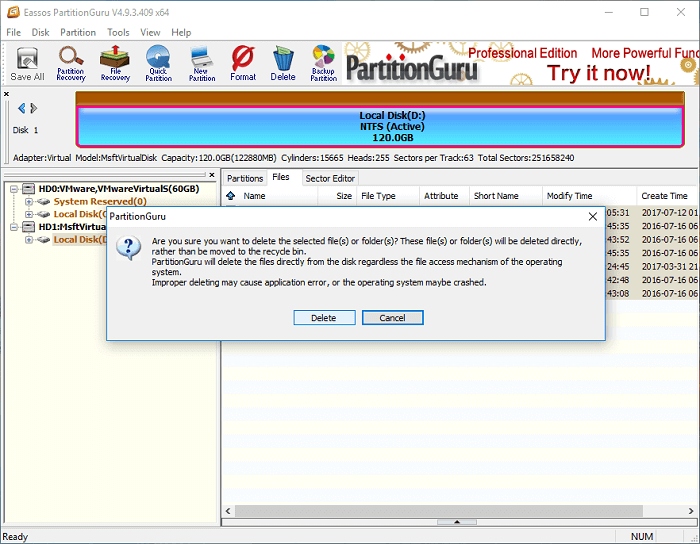Image resolution: width=700 pixels, height=544 pixels.
Task: Open the Tools menu
Action: click(118, 33)
